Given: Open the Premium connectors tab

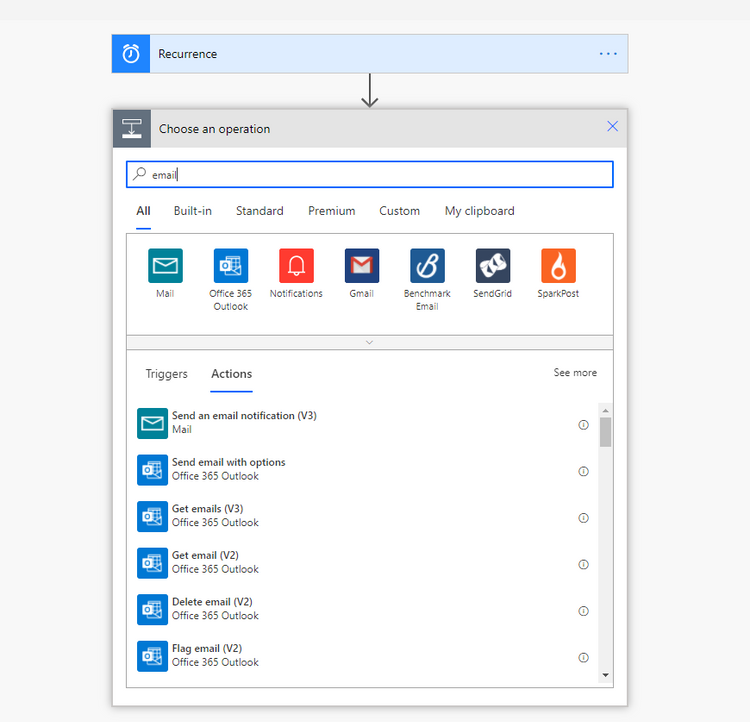Looking at the screenshot, I should pos(331,211).
